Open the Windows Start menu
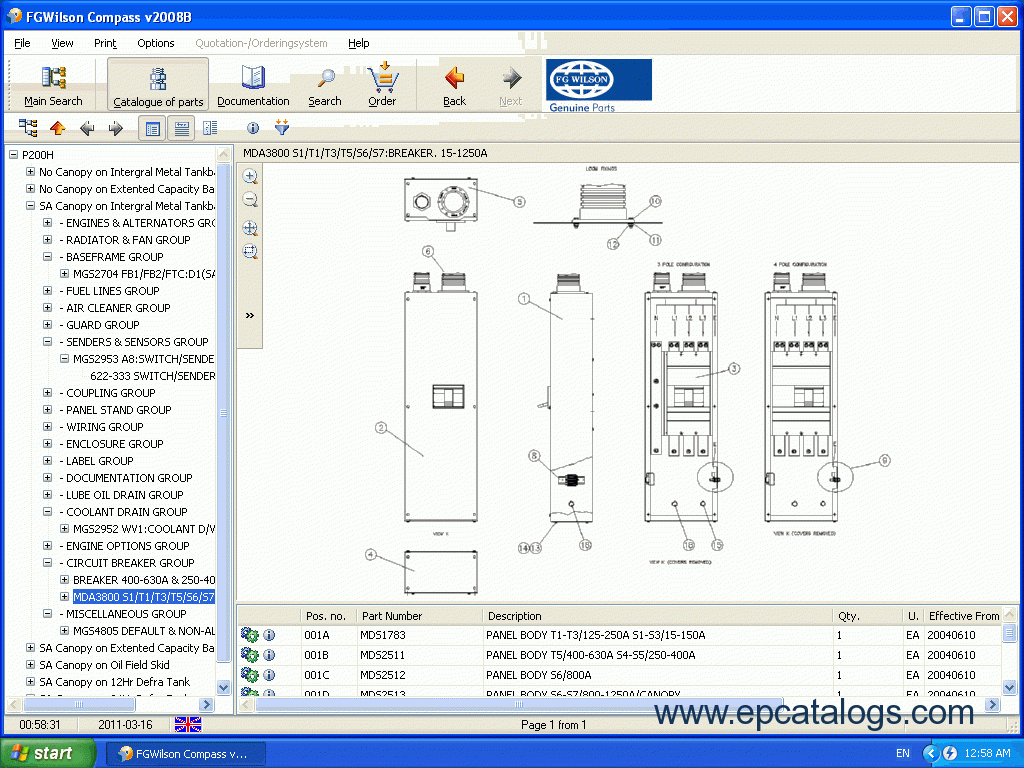 pyautogui.click(x=46, y=753)
